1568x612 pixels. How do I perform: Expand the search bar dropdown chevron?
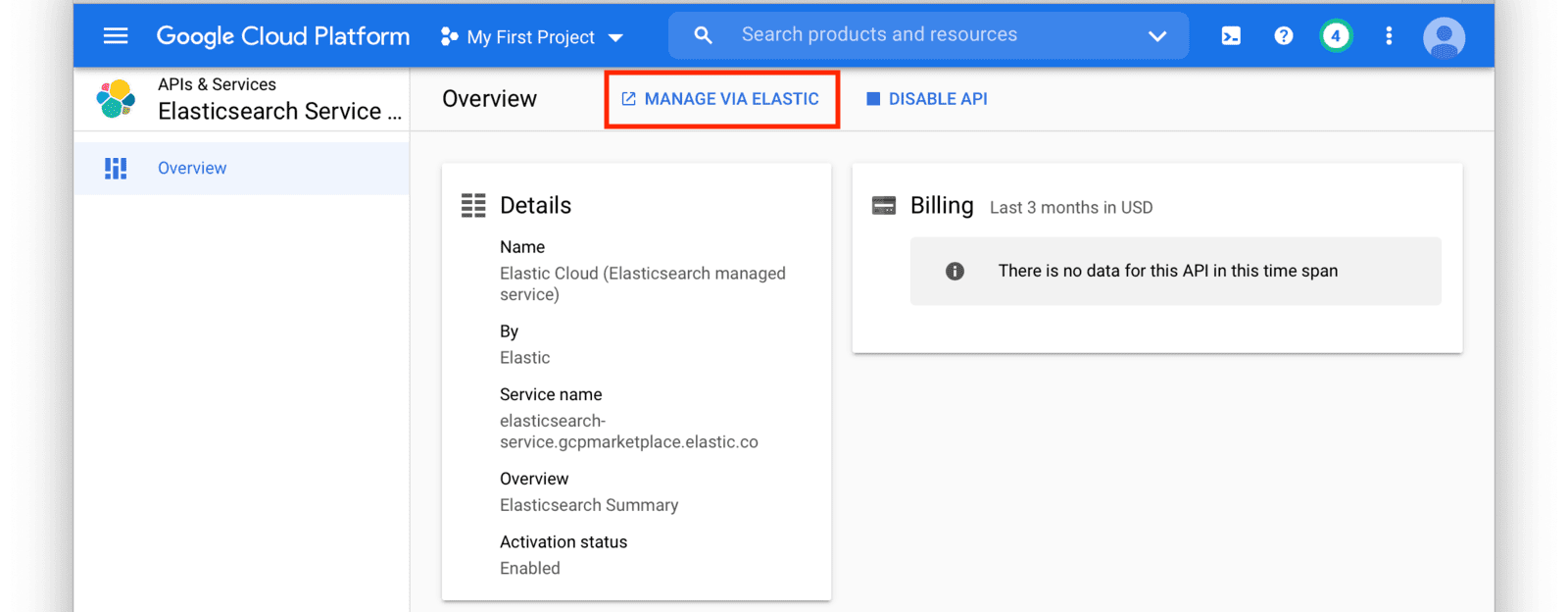pos(1157,36)
